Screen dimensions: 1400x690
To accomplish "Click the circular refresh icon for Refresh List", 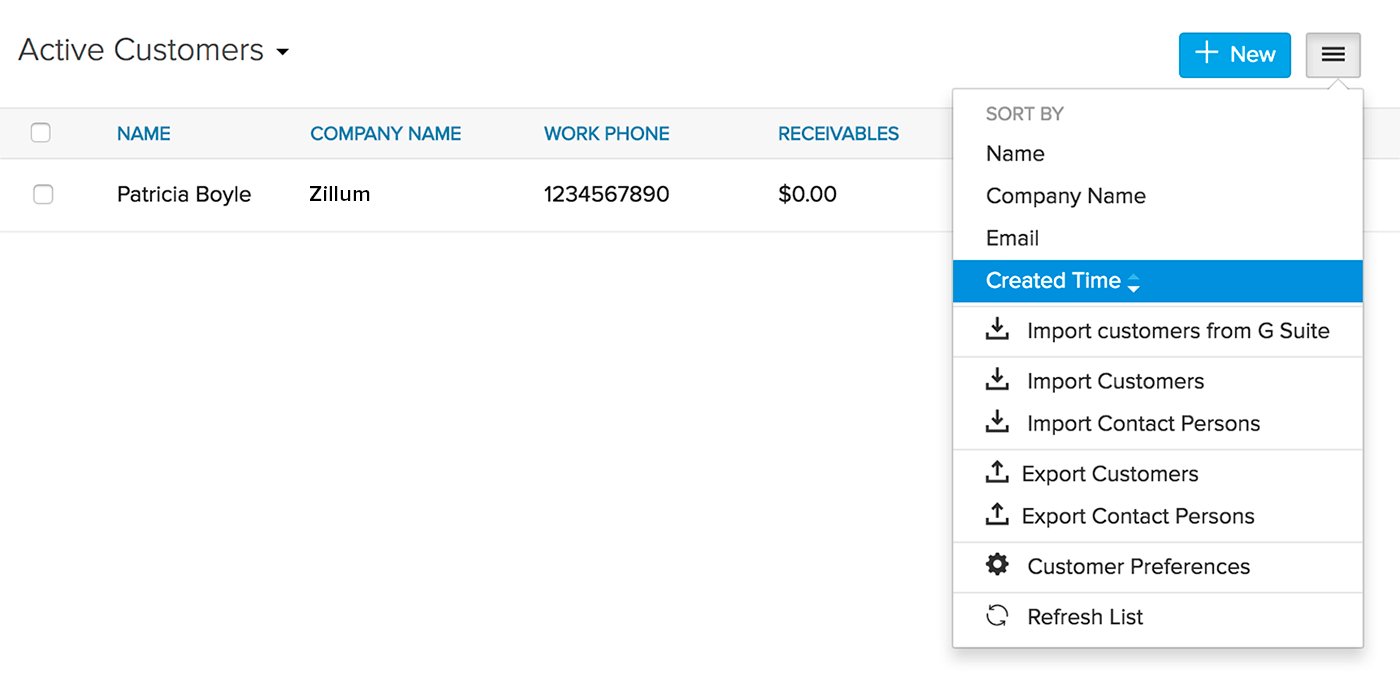I will 997,616.
